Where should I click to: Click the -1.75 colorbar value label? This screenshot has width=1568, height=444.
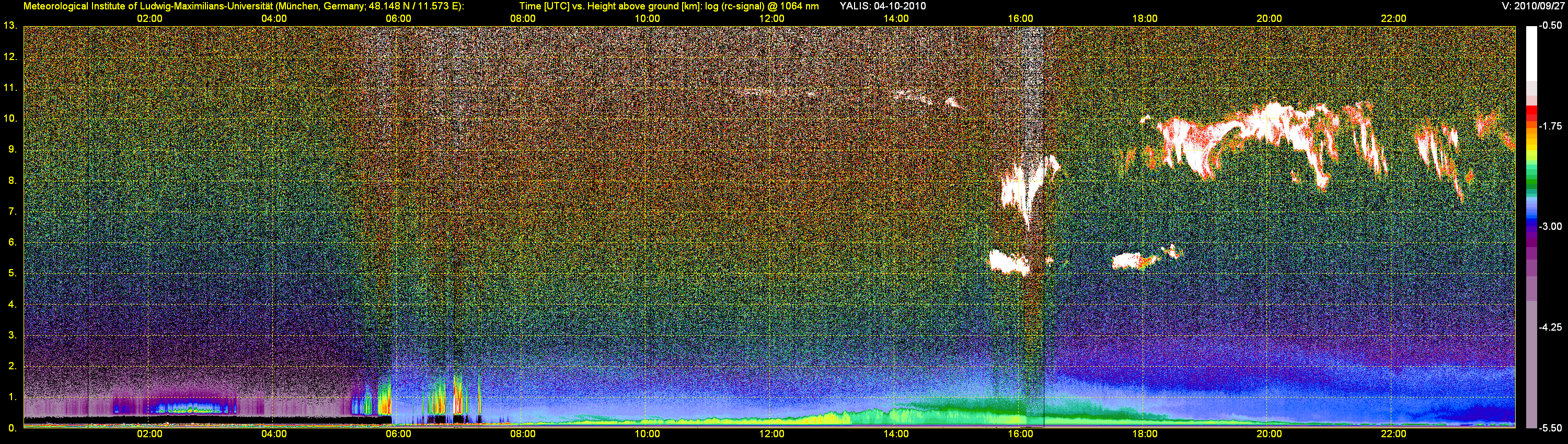pyautogui.click(x=1550, y=126)
